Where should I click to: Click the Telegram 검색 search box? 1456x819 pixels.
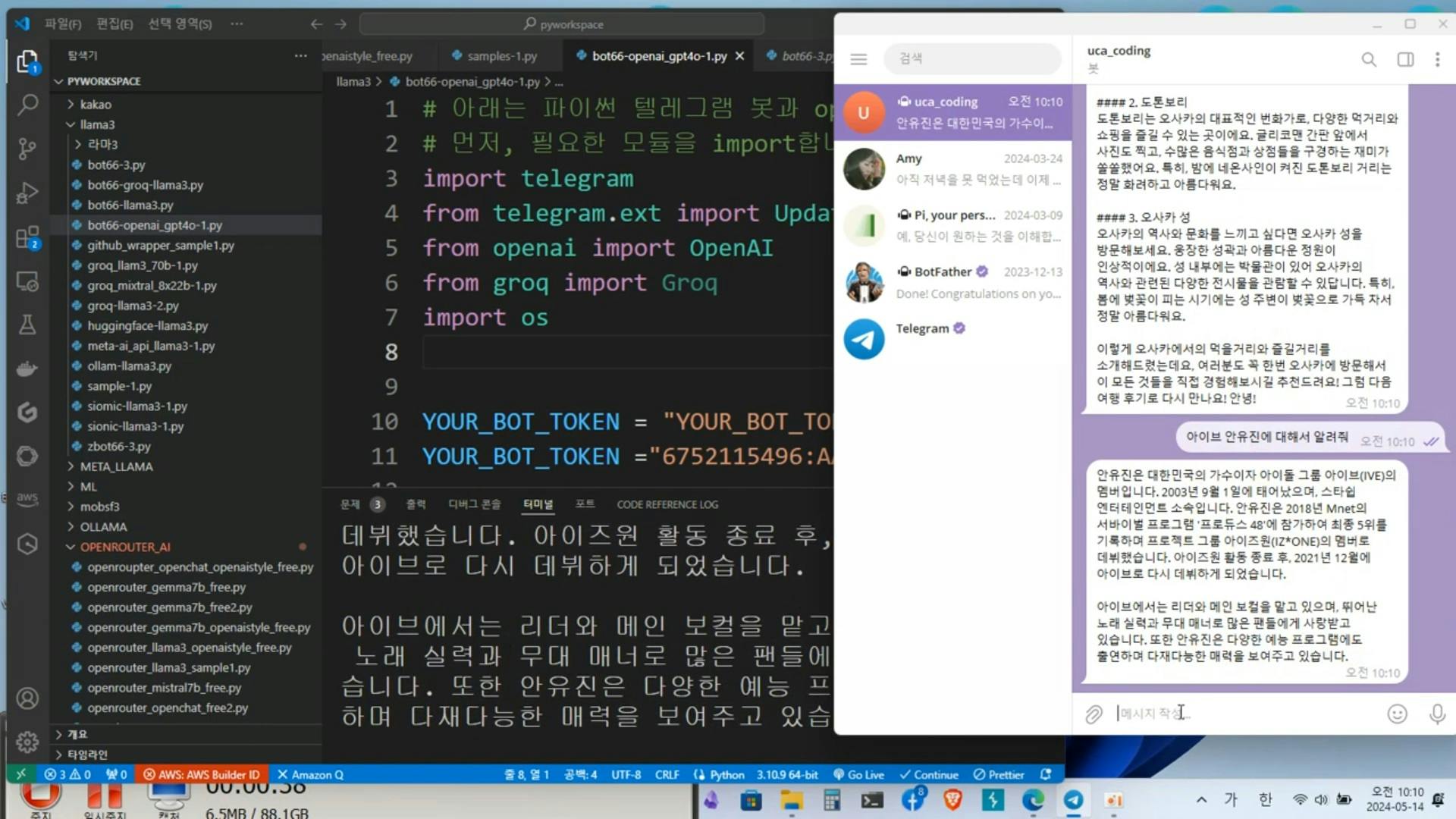972,58
